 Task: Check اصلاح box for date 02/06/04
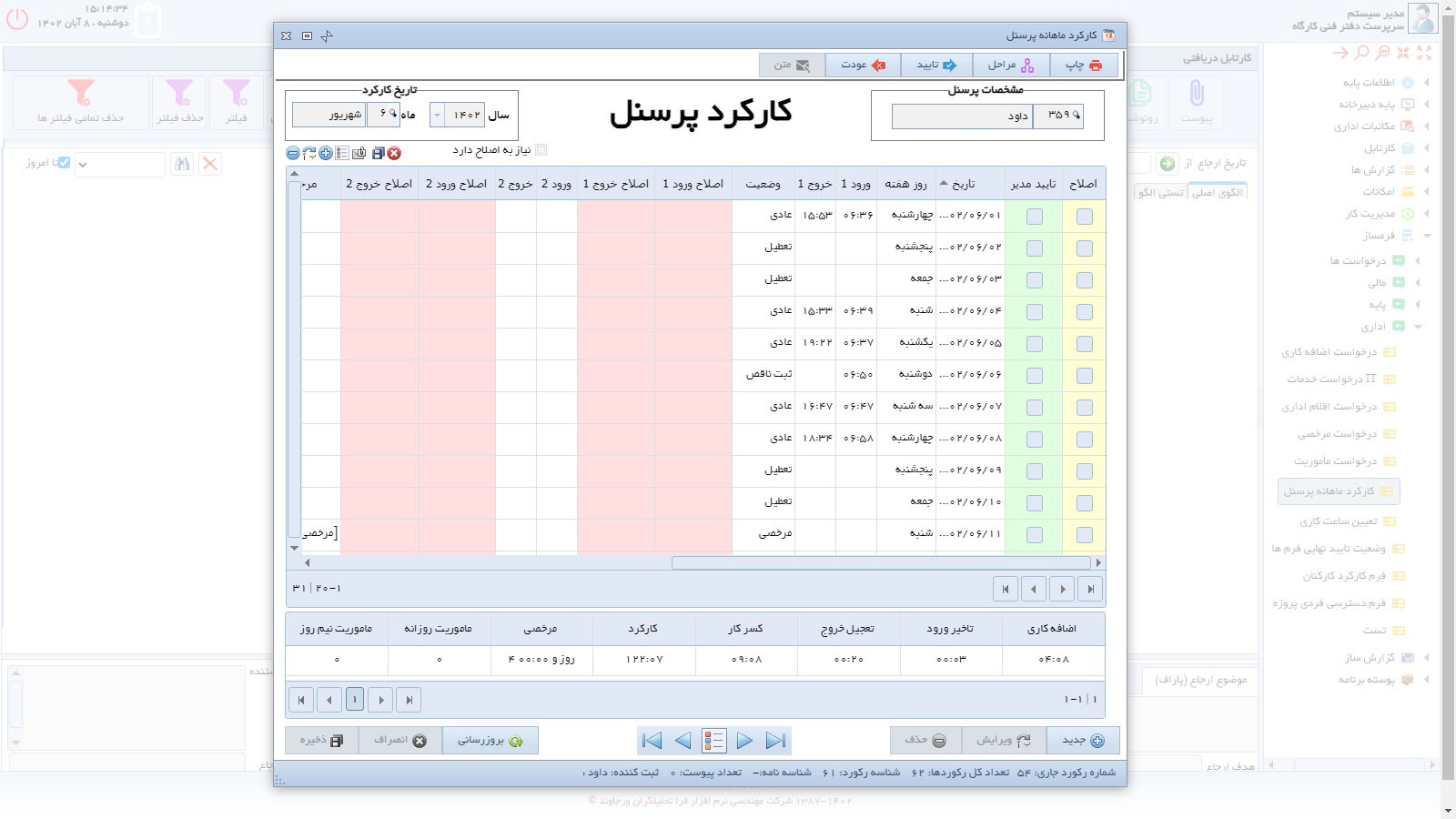point(1084,312)
